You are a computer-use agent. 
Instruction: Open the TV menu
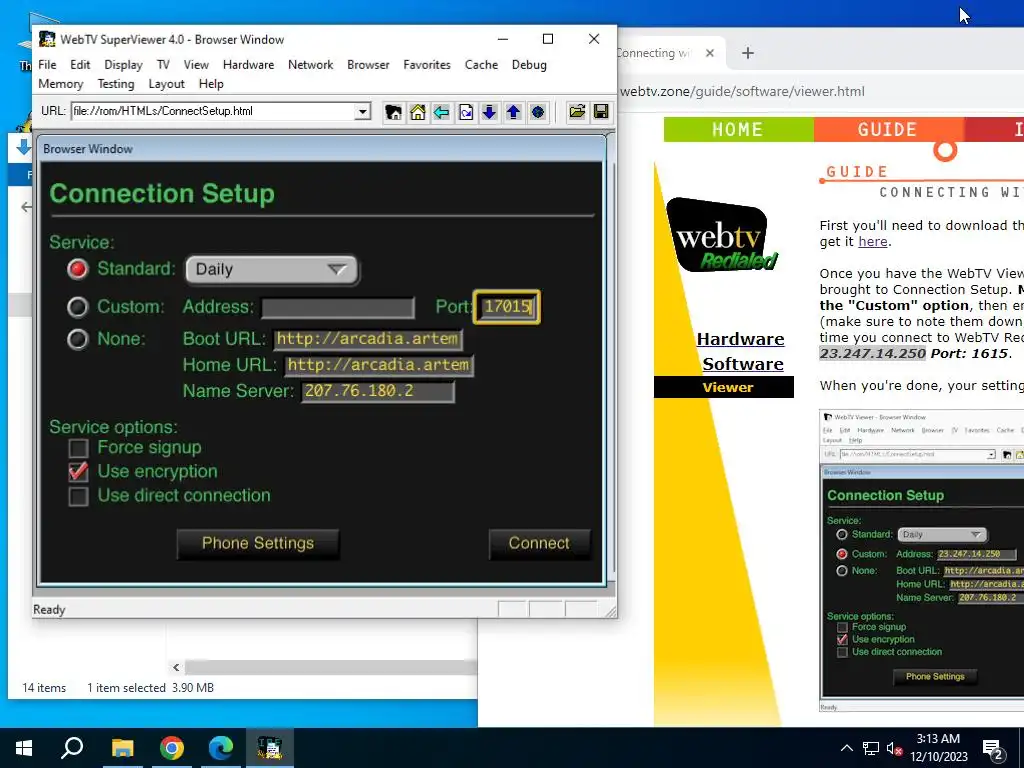pos(163,65)
